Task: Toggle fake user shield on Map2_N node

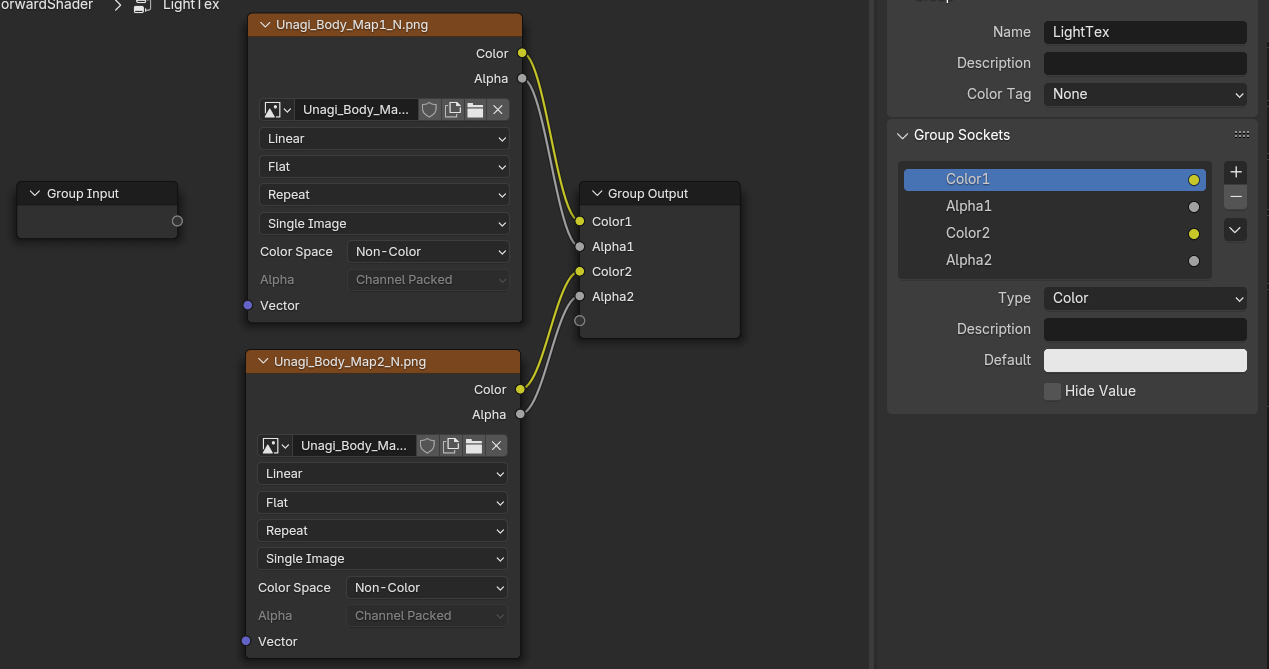Action: click(427, 446)
